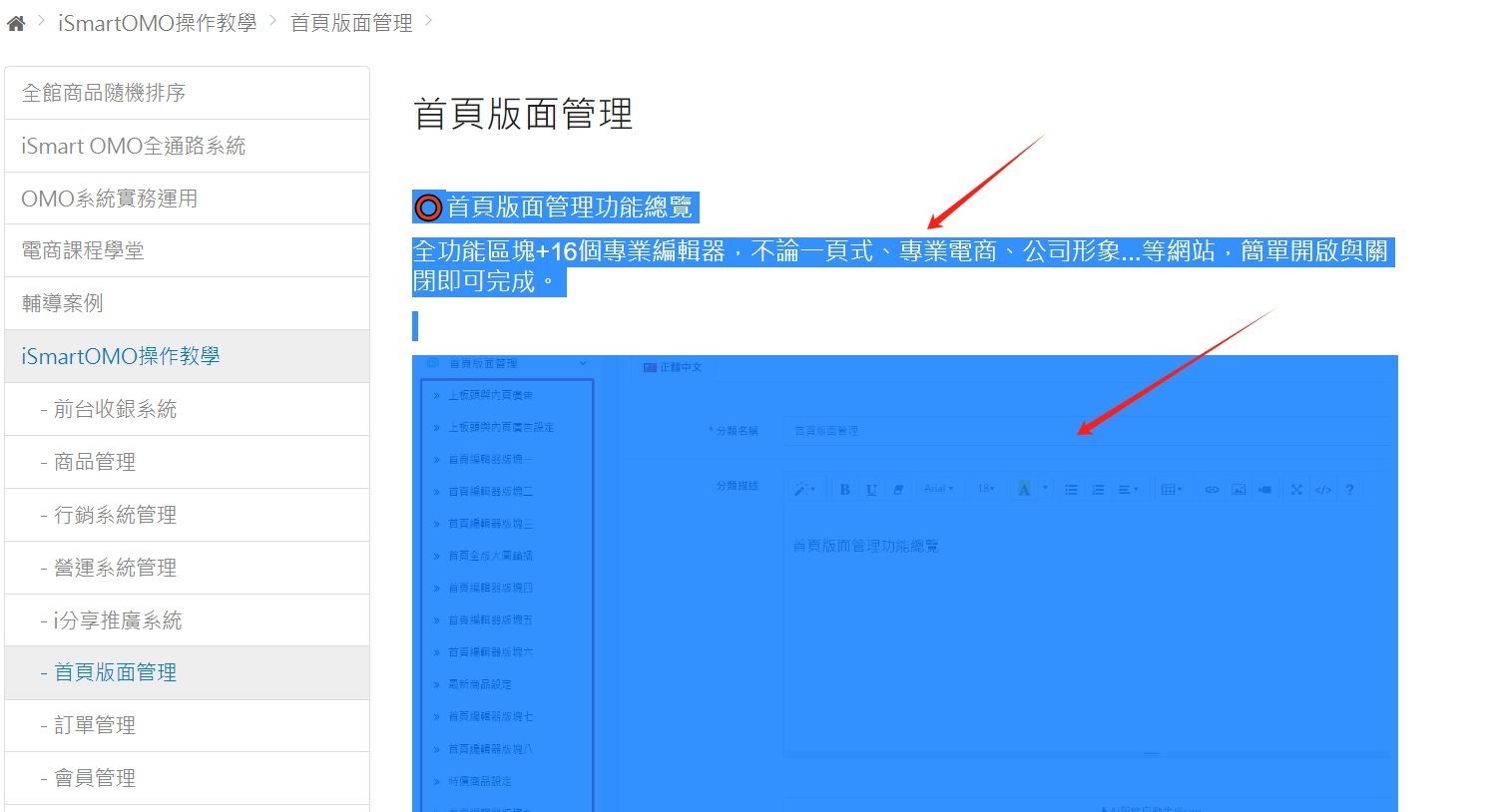Image resolution: width=1489 pixels, height=812 pixels.
Task: Click 首頁編輯器版塊三 in screenshot list
Action: click(x=490, y=524)
